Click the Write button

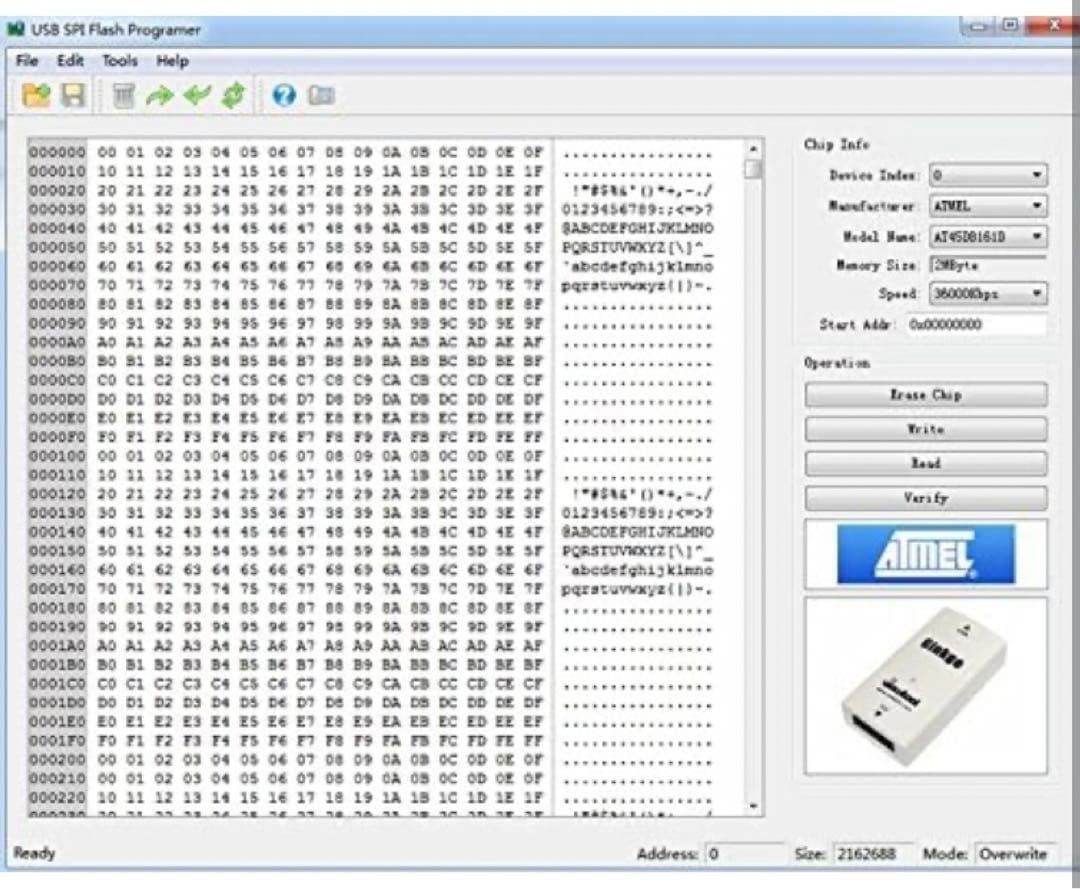pos(924,429)
